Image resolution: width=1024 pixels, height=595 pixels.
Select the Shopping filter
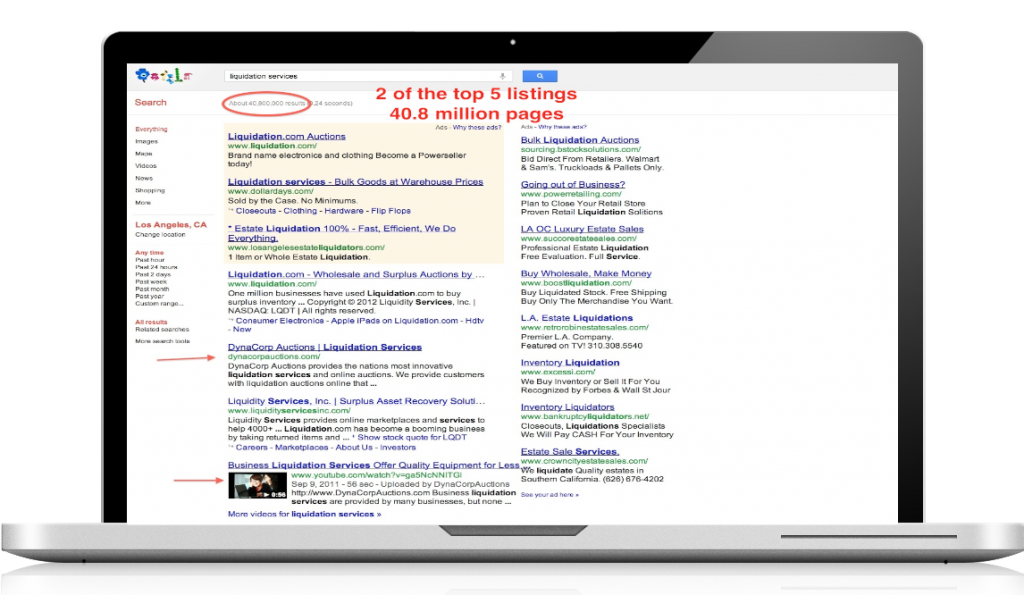[x=150, y=191]
